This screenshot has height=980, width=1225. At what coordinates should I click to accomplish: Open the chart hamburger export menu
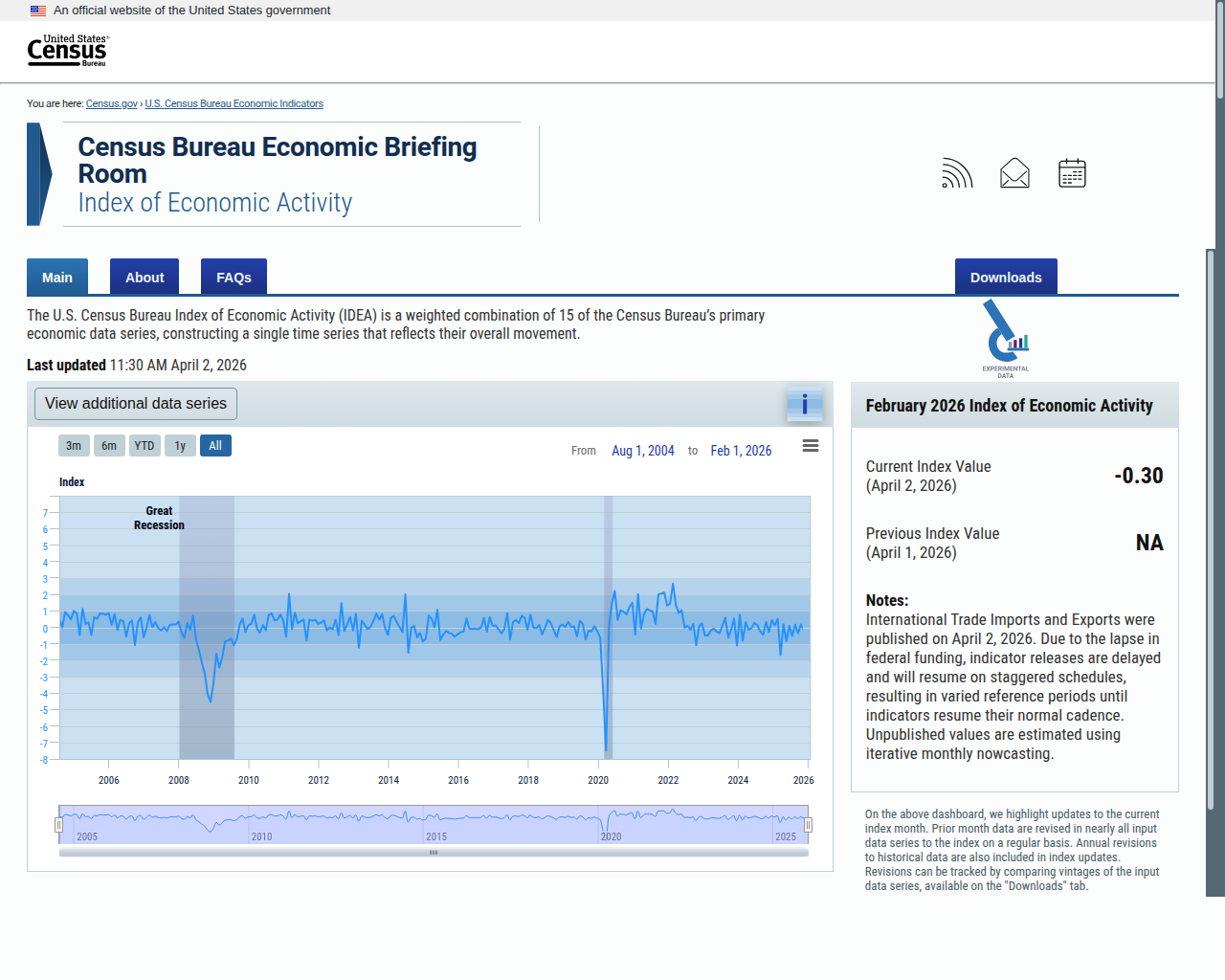(x=811, y=446)
